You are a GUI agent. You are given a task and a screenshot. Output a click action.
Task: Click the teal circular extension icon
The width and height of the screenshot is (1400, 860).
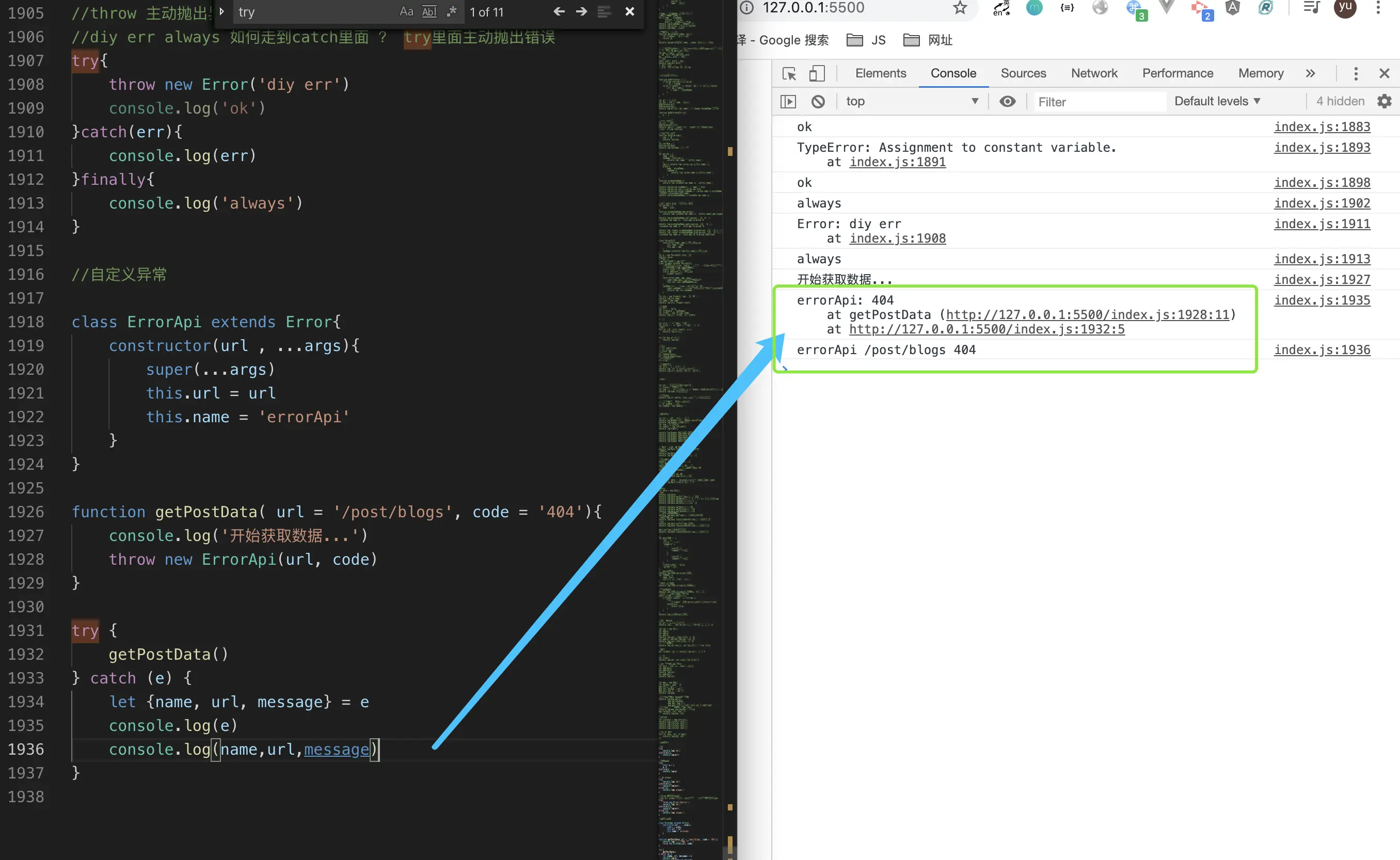coord(1035,7)
